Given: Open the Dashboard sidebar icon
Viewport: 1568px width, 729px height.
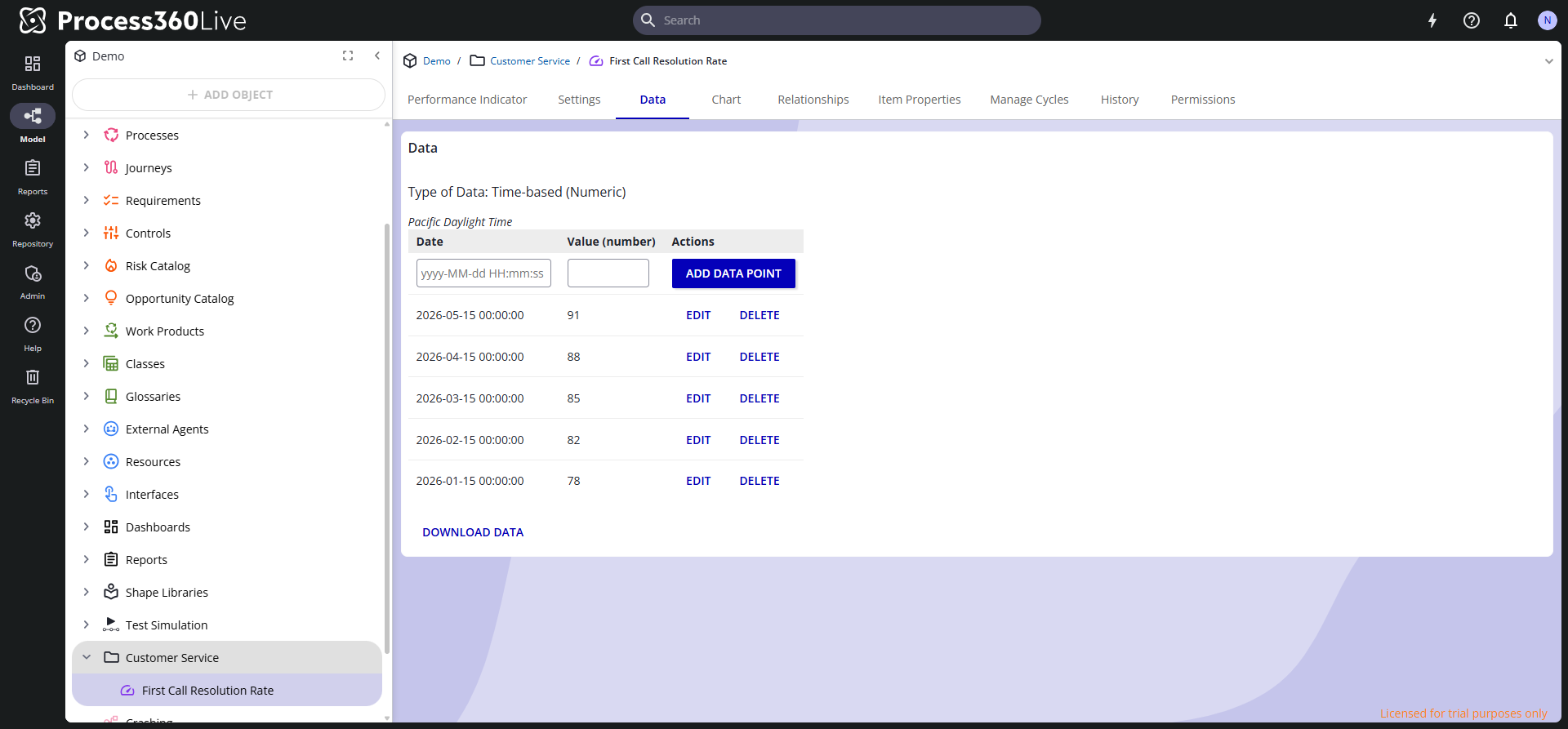Looking at the screenshot, I should pos(33,73).
